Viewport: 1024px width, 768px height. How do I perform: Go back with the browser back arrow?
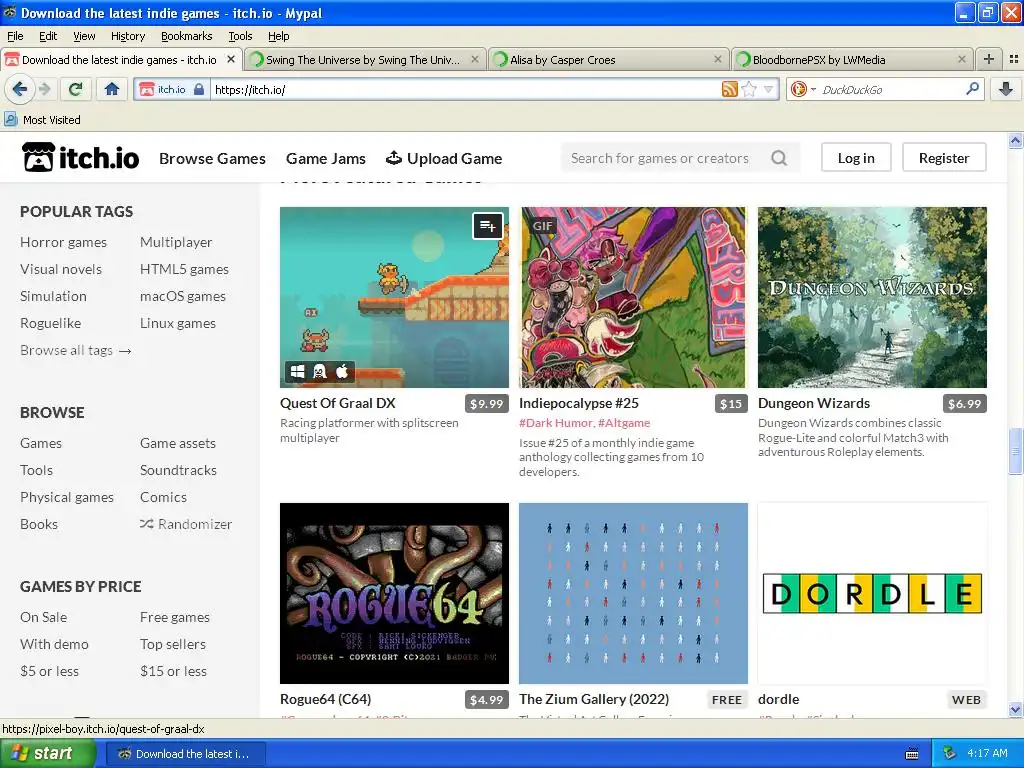point(19,89)
